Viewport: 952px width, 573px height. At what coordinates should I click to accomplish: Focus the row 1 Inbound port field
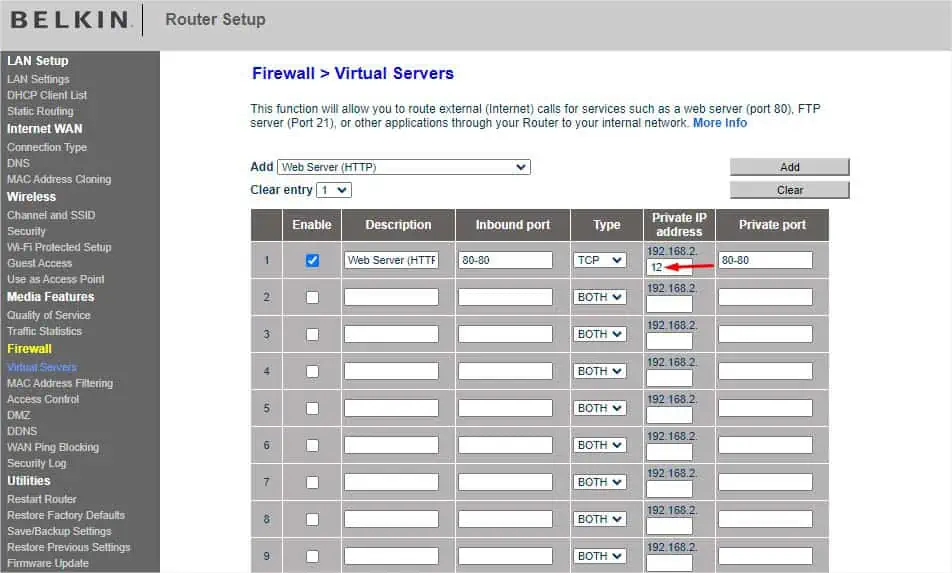pyautogui.click(x=505, y=260)
